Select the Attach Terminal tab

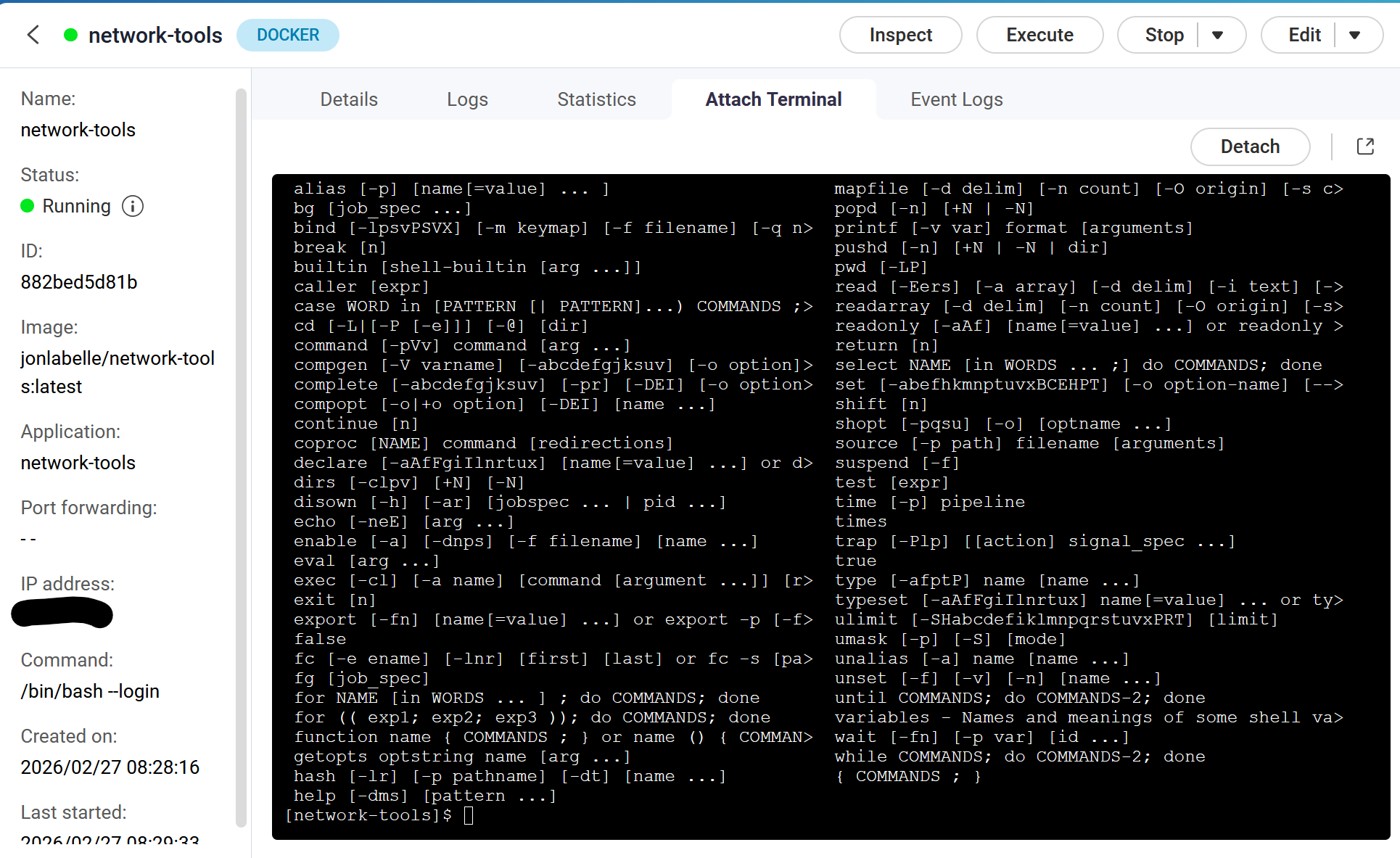(773, 99)
